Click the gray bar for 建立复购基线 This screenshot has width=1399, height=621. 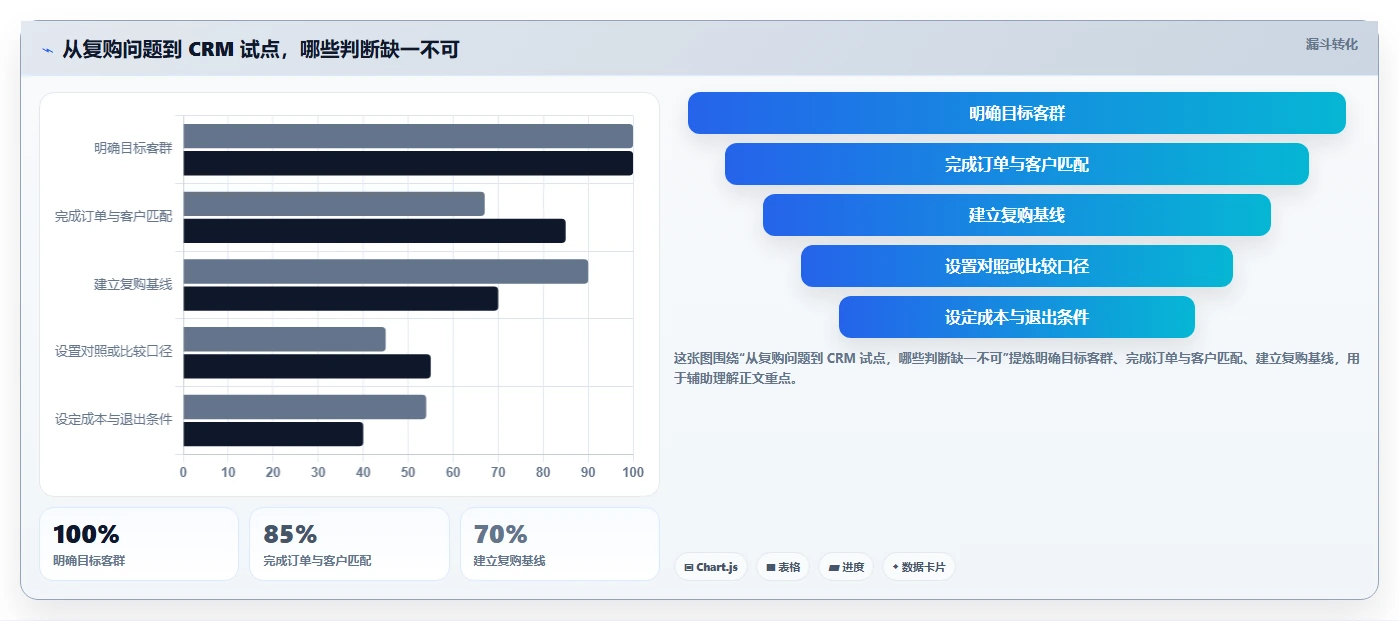click(385, 272)
